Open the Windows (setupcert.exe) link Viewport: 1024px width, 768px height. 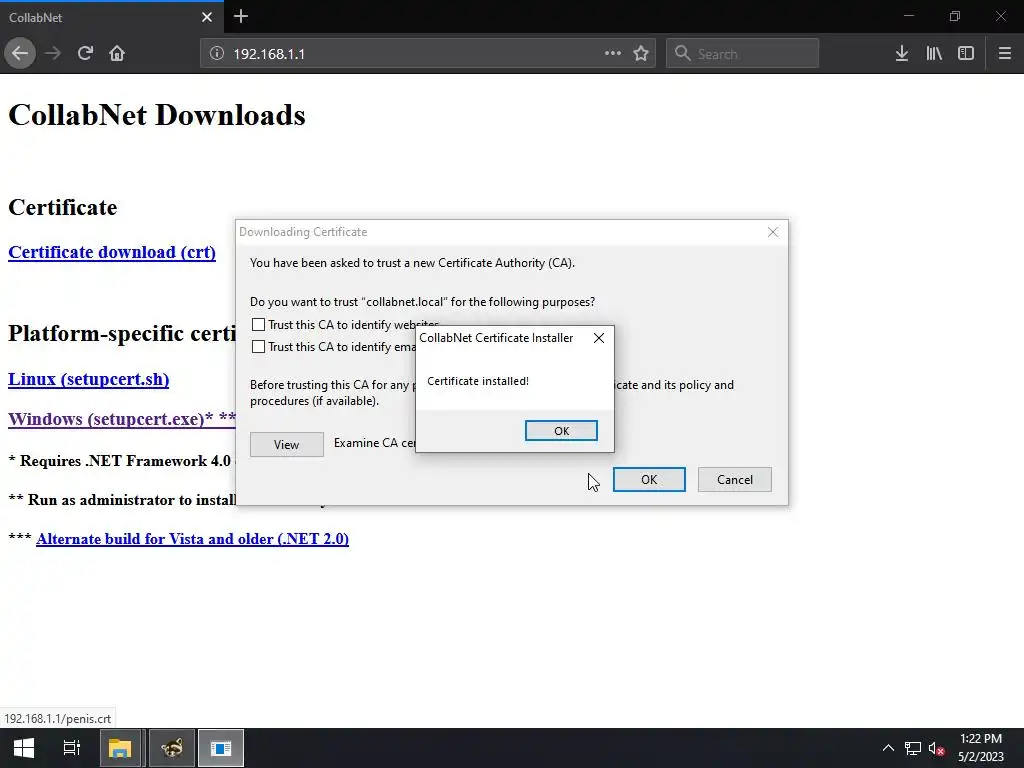pos(121,419)
